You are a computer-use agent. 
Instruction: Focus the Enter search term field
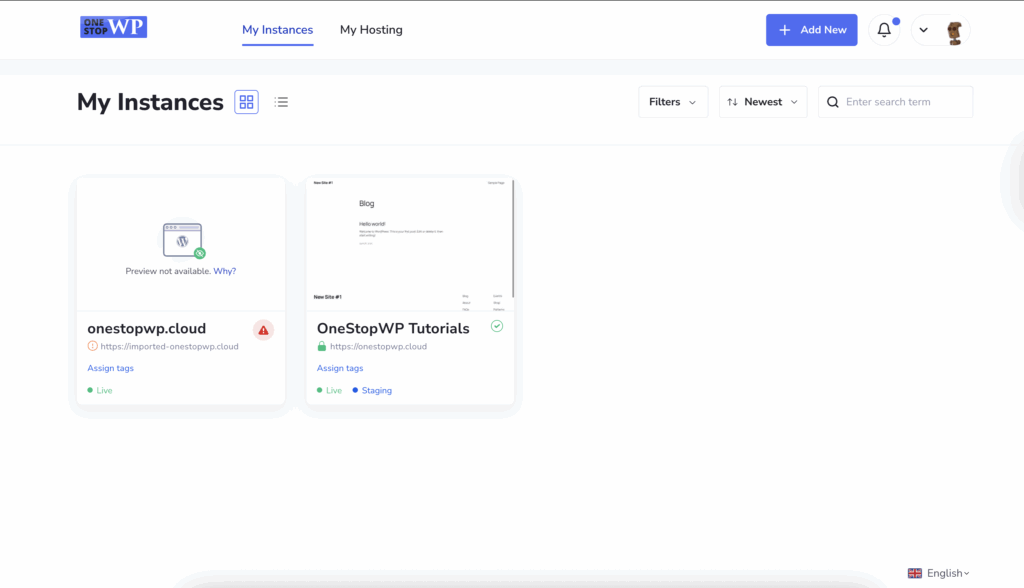pyautogui.click(x=895, y=102)
